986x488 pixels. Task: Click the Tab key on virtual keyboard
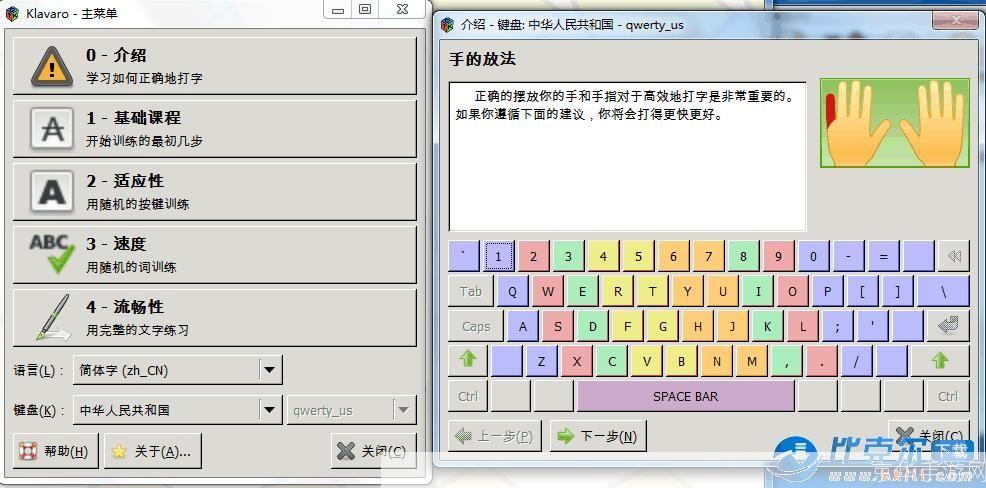coord(471,291)
